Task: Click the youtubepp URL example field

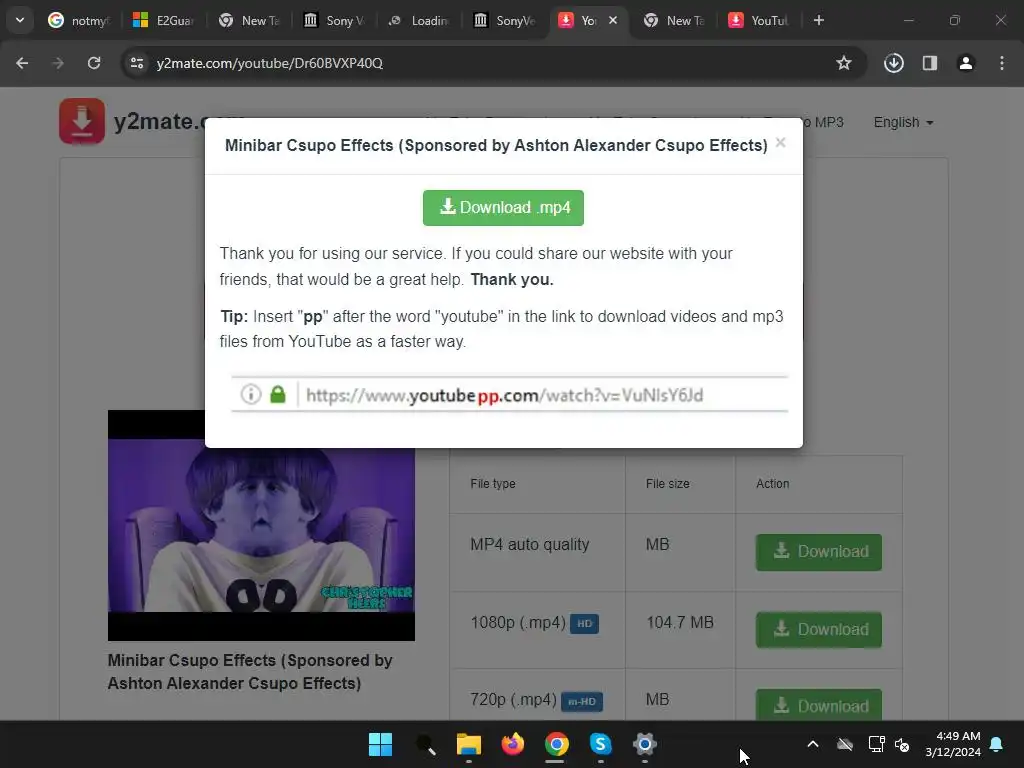Action: [x=509, y=394]
